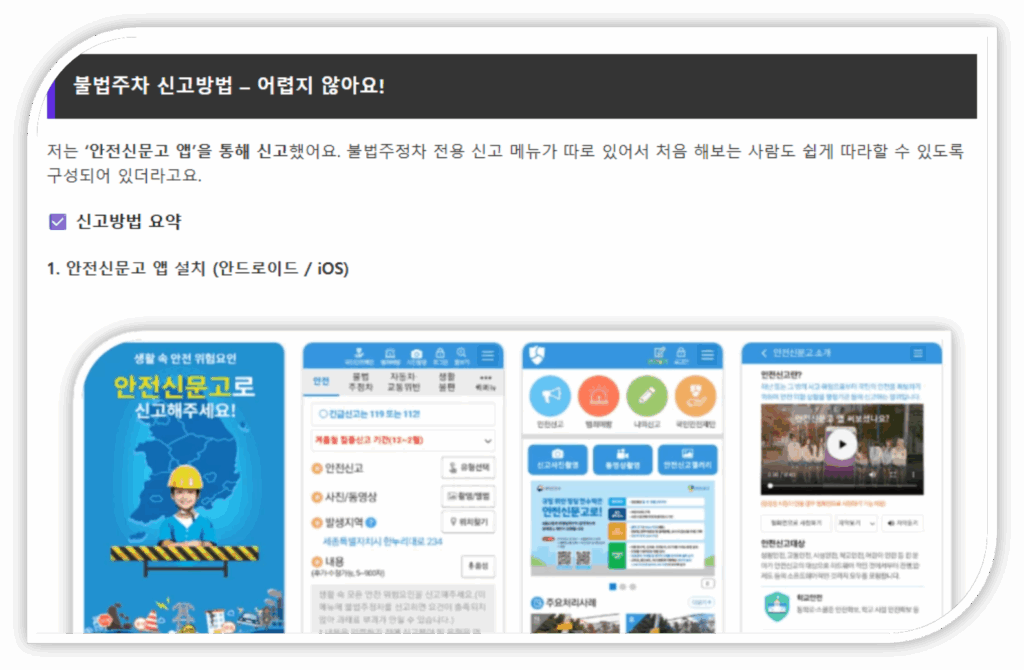Tap the blue megaphone 안전신고 circle icon
Viewport: 1024px width, 670px height.
550,396
